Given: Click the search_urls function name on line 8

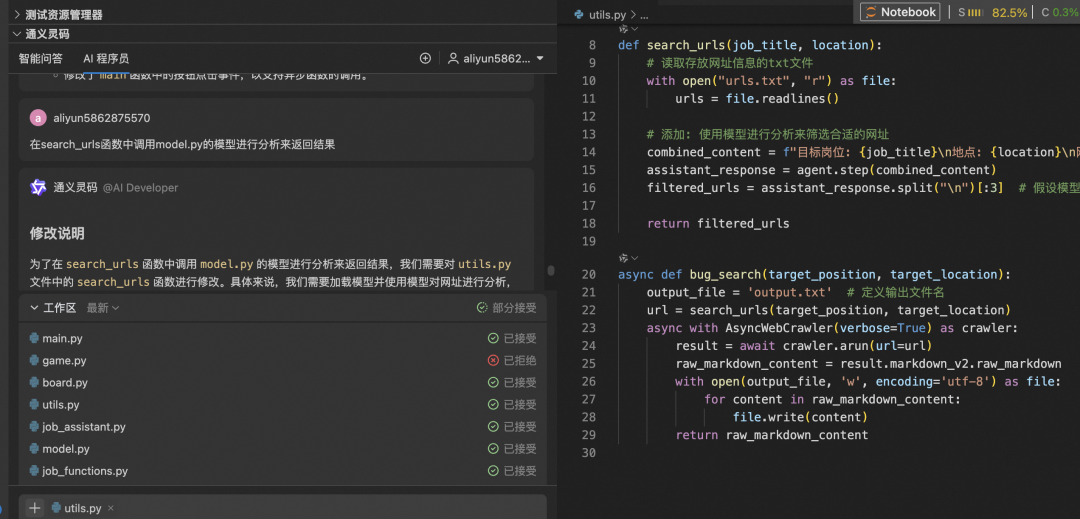Looking at the screenshot, I should pos(685,45).
